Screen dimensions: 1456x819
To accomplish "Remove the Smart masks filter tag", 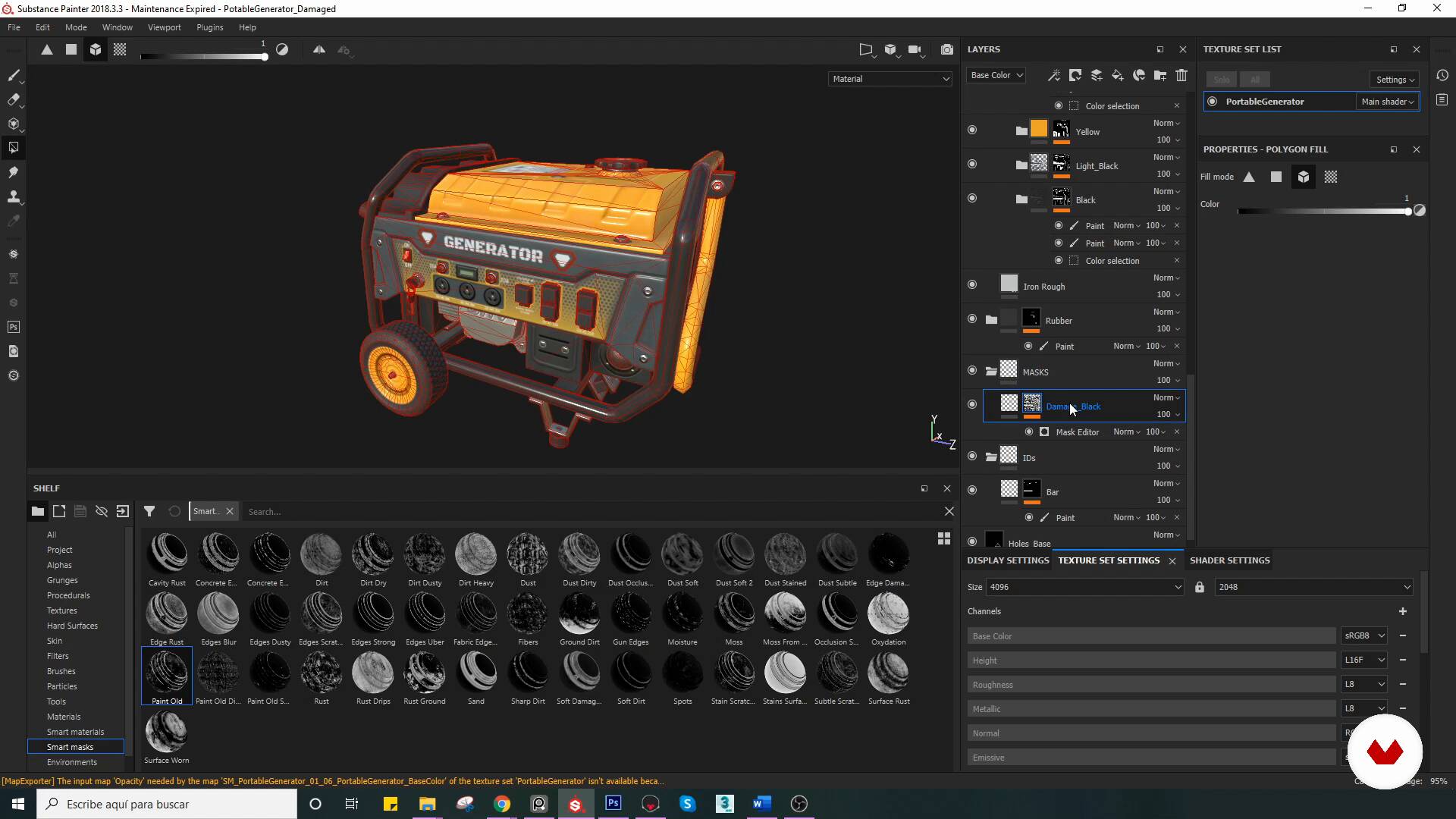I will point(230,511).
